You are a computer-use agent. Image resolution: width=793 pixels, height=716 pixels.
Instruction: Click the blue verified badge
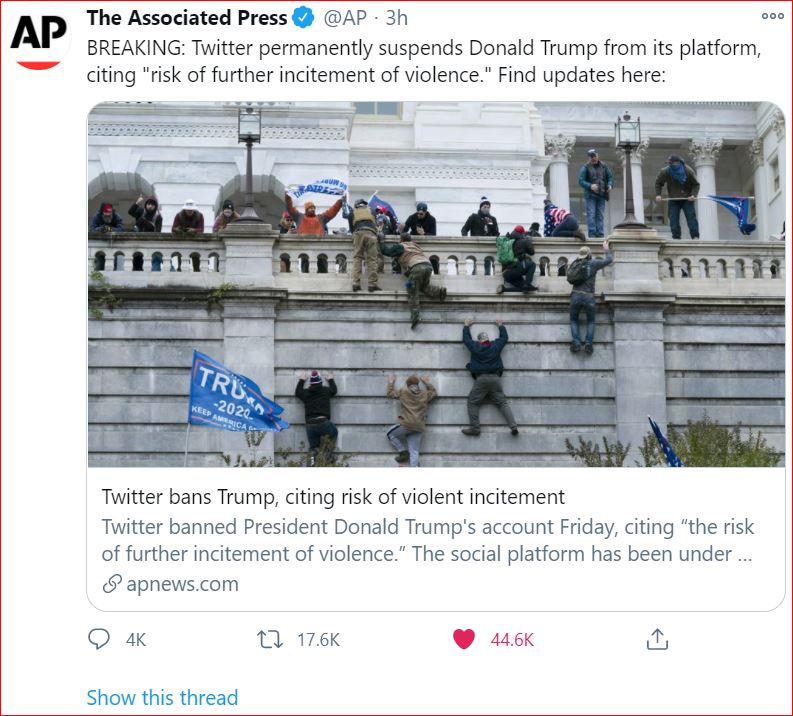pyautogui.click(x=304, y=18)
